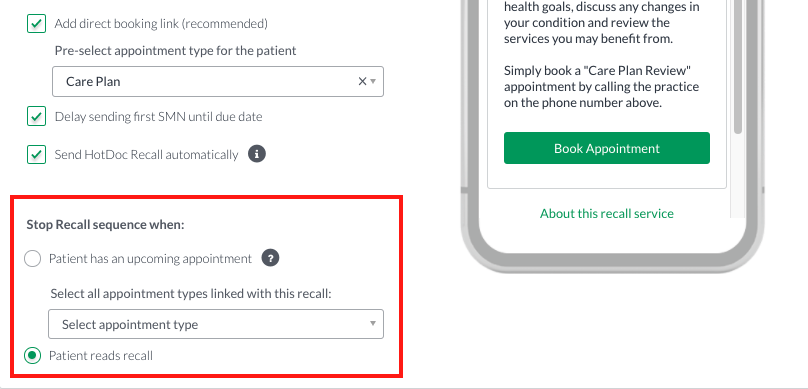Click the Care Plan Review message in preview
The height and width of the screenshot is (389, 808).
click(601, 86)
